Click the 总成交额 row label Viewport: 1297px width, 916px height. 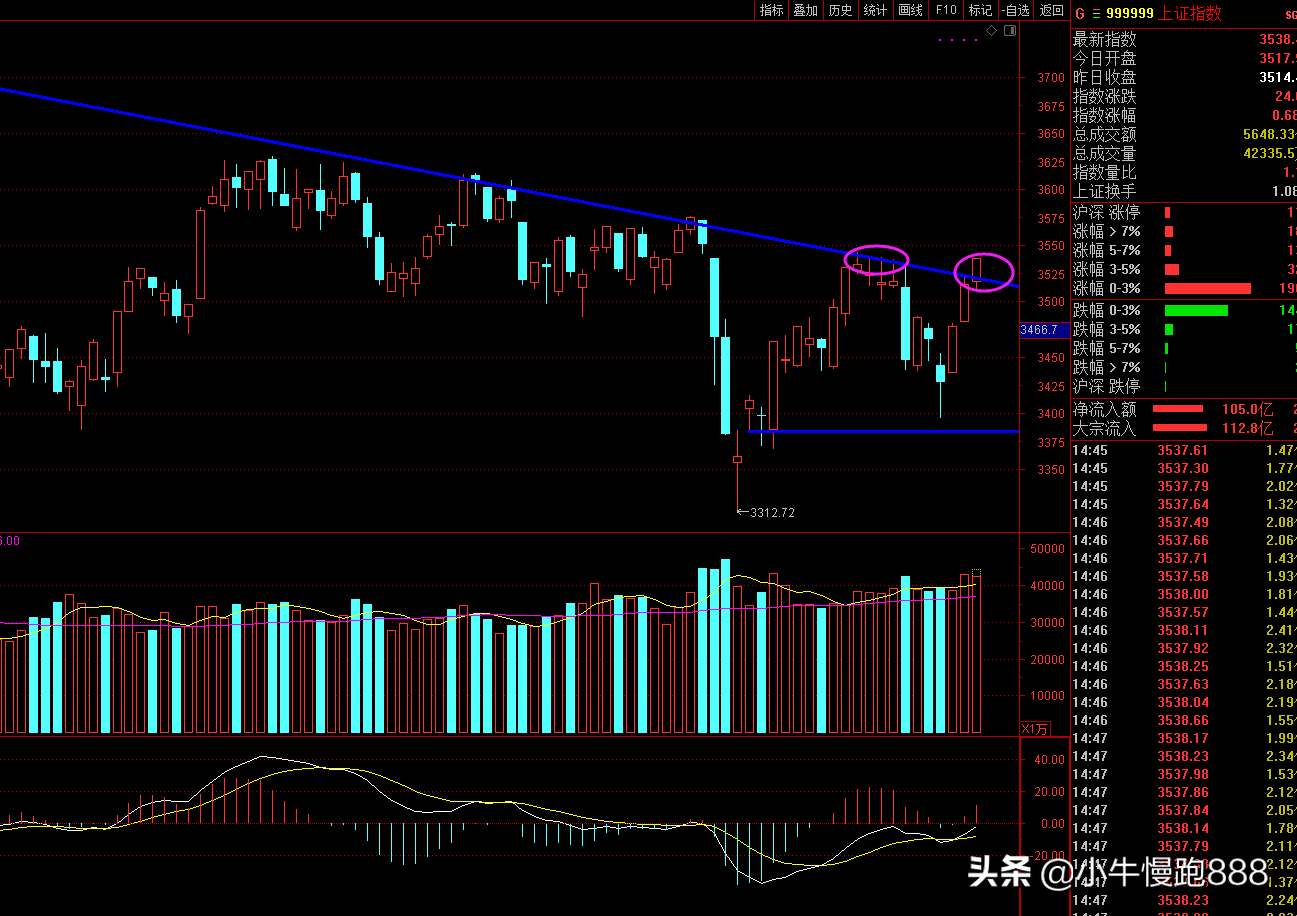(1105, 135)
